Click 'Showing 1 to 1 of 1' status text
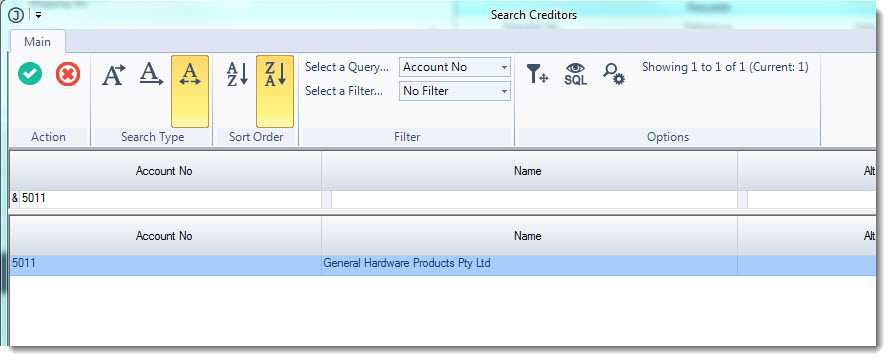Image resolution: width=891 pixels, height=361 pixels. point(725,67)
